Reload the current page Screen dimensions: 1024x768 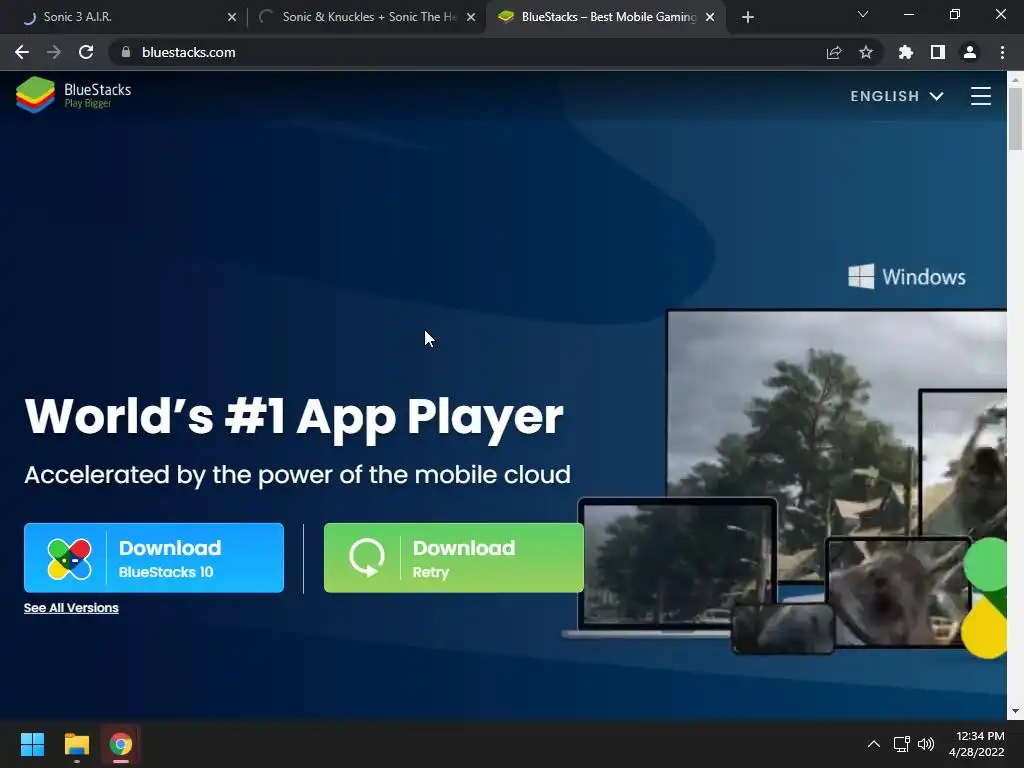click(x=86, y=52)
